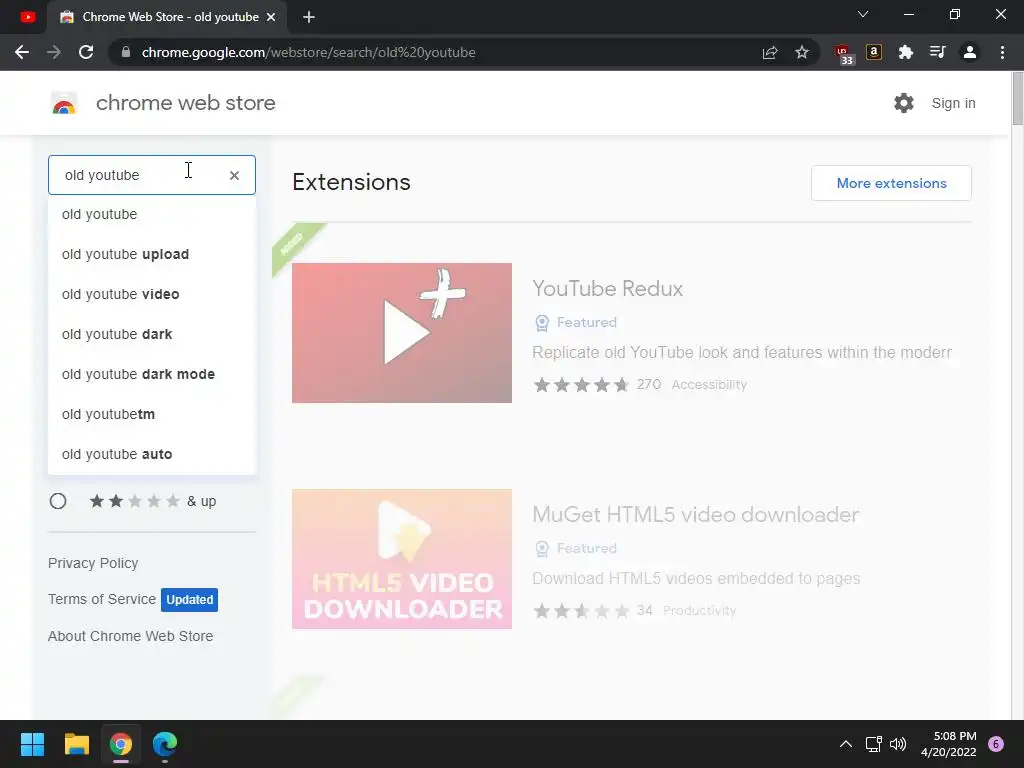This screenshot has height=768, width=1024.
Task: Launch Microsoft Edge from taskbar
Action: pos(165,744)
